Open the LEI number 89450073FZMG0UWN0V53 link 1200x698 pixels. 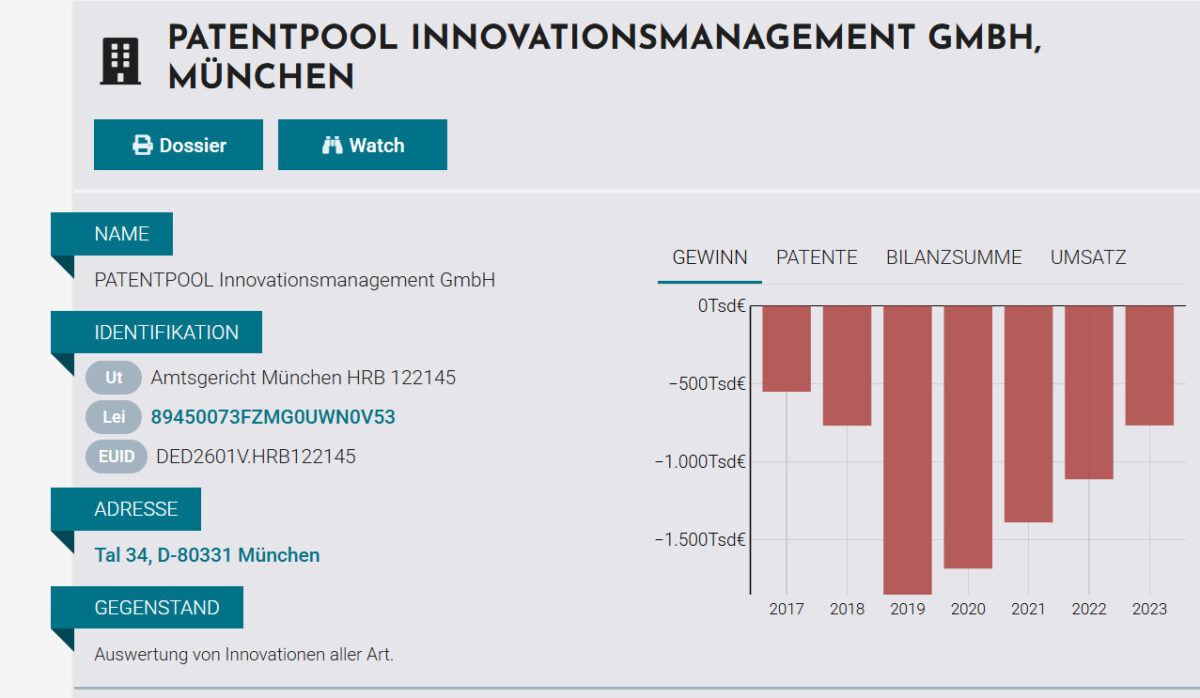tap(273, 417)
